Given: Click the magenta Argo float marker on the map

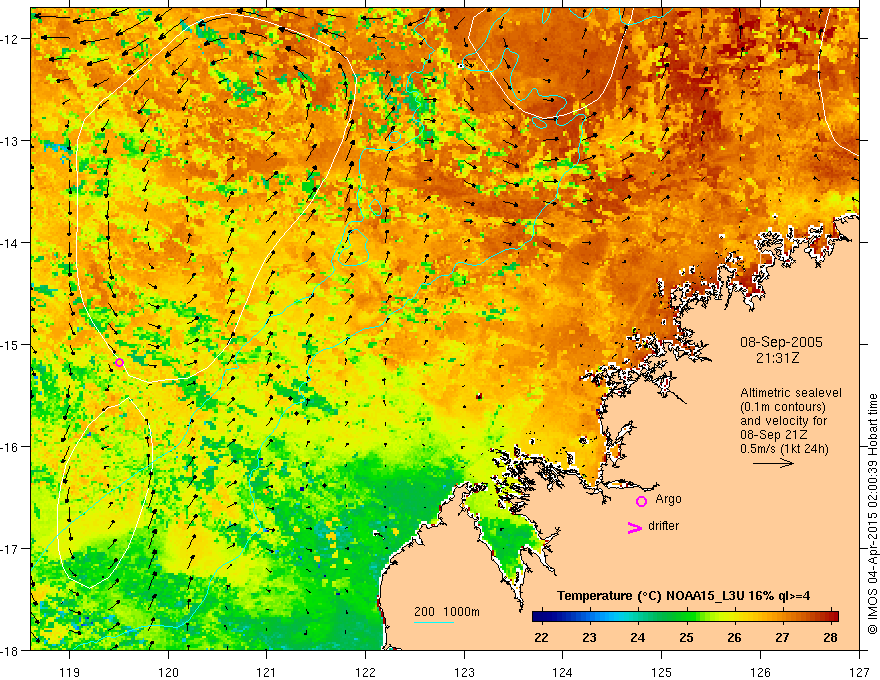Looking at the screenshot, I should [119, 362].
